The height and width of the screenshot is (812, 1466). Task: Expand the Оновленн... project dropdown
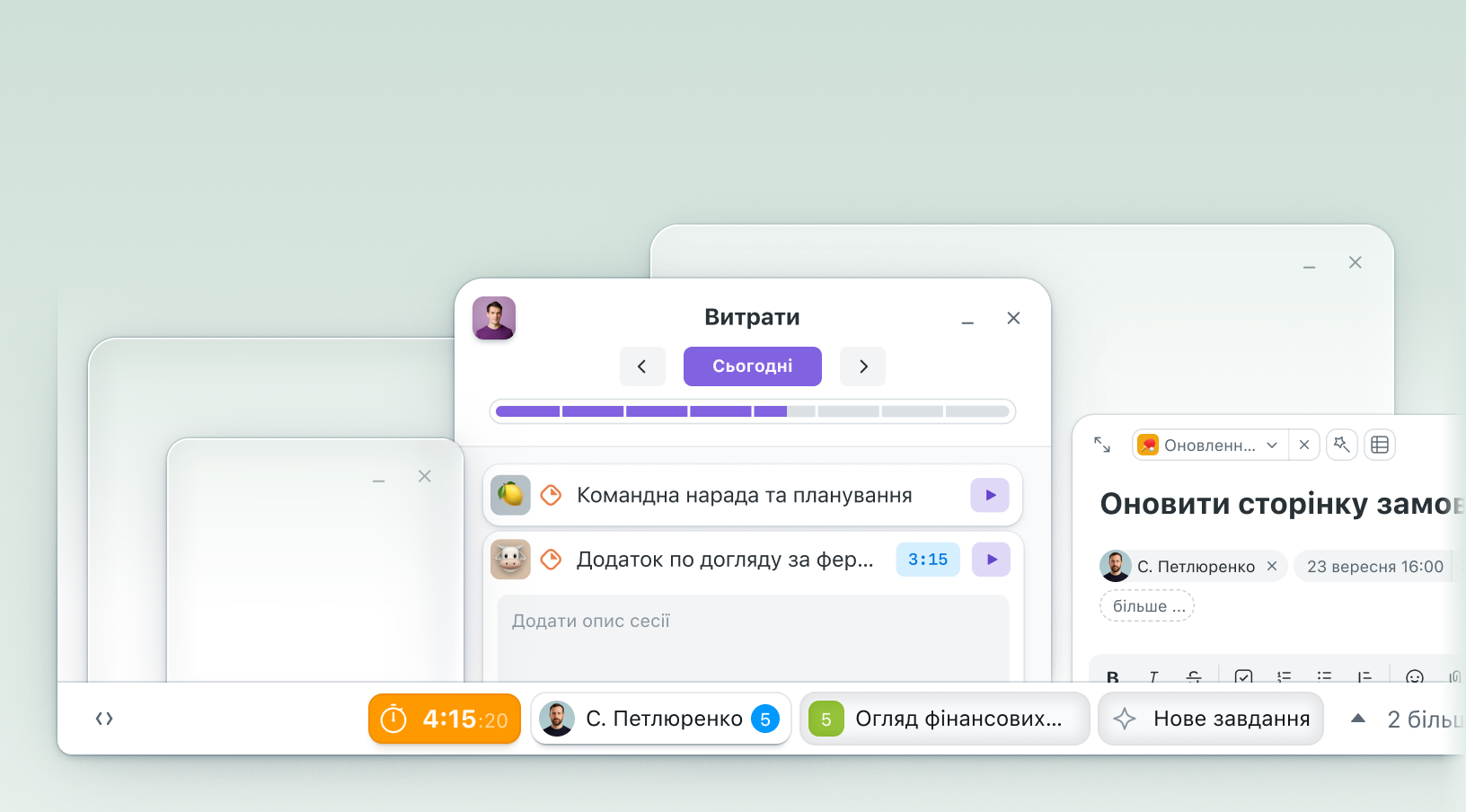point(1271,445)
